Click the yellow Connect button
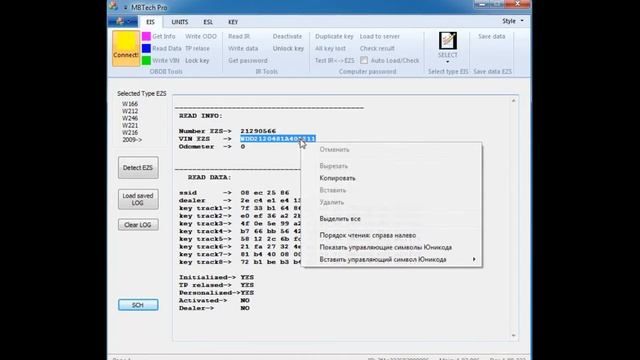640x360 pixels. tap(126, 48)
